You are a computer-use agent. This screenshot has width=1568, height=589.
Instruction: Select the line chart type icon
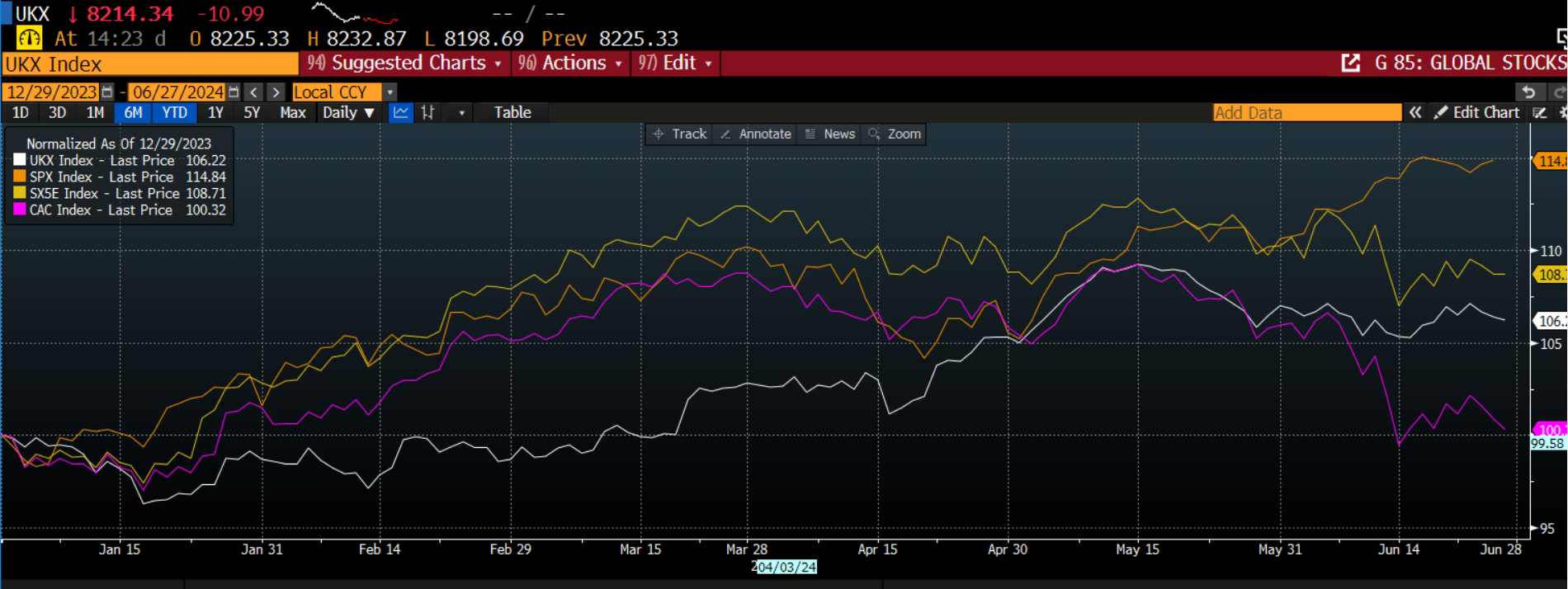(x=401, y=113)
